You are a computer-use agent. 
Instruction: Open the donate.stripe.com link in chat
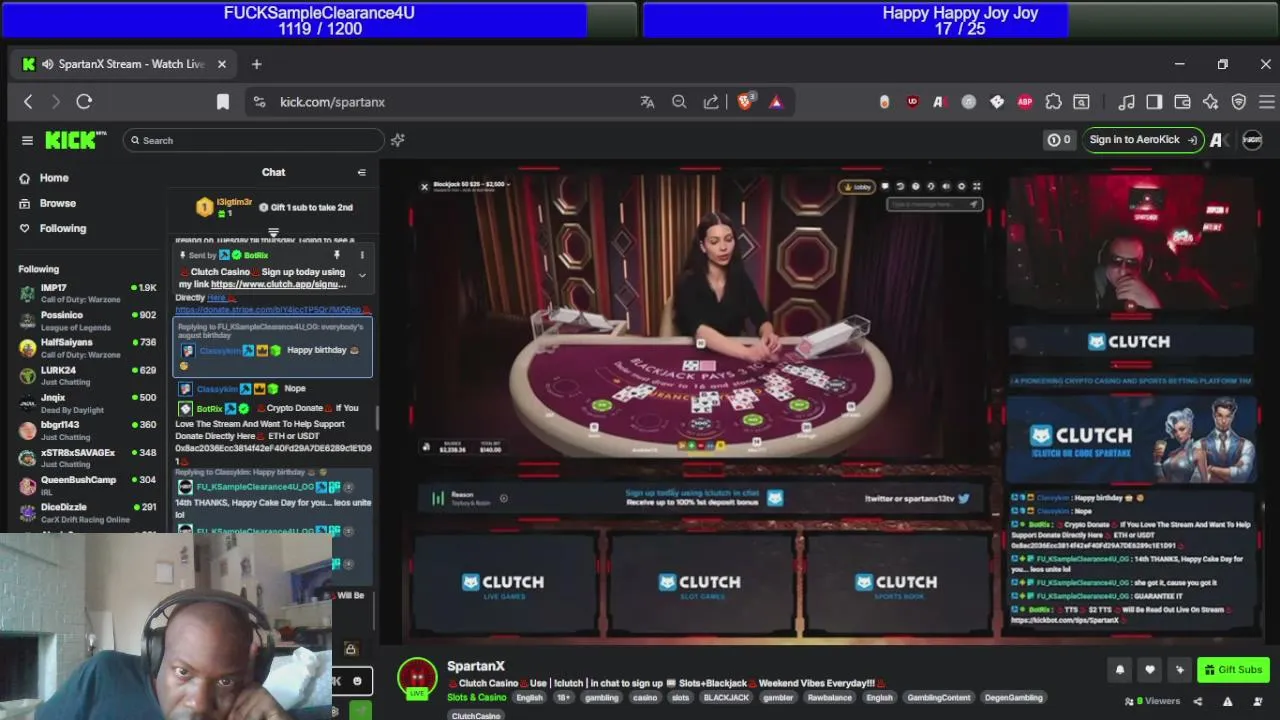[268, 310]
